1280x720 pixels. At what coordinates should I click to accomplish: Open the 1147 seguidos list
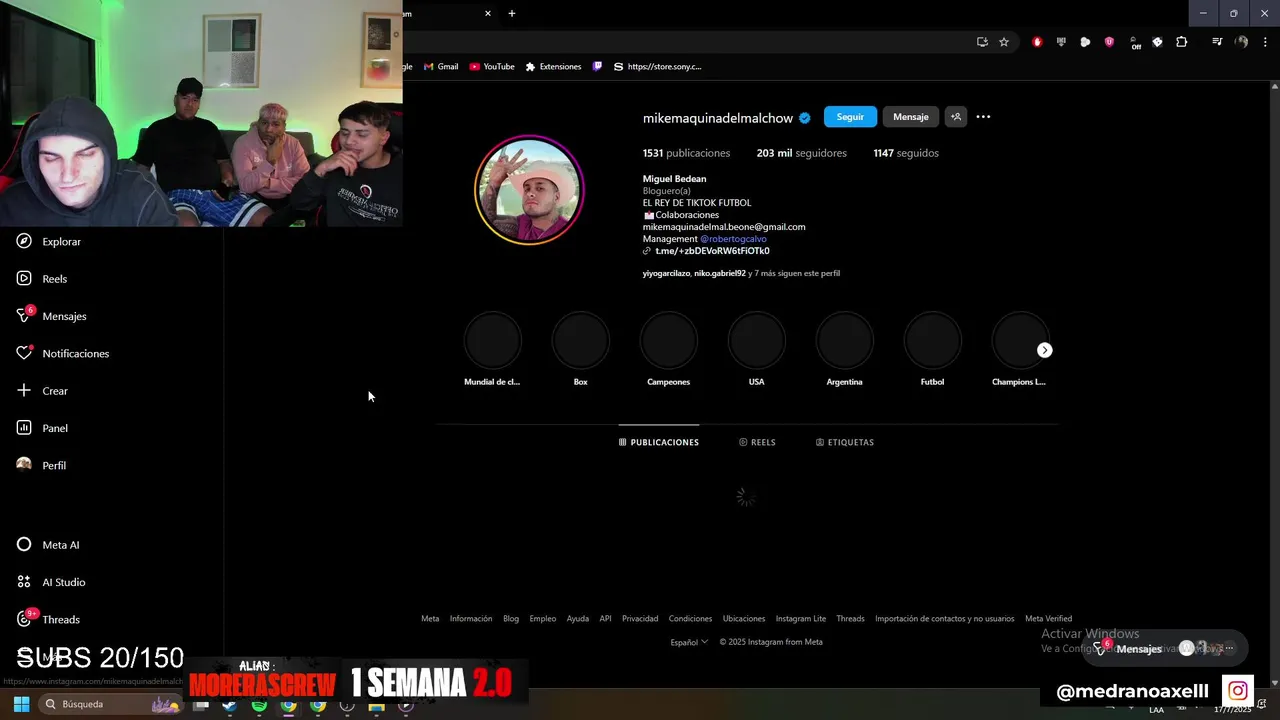tap(906, 153)
